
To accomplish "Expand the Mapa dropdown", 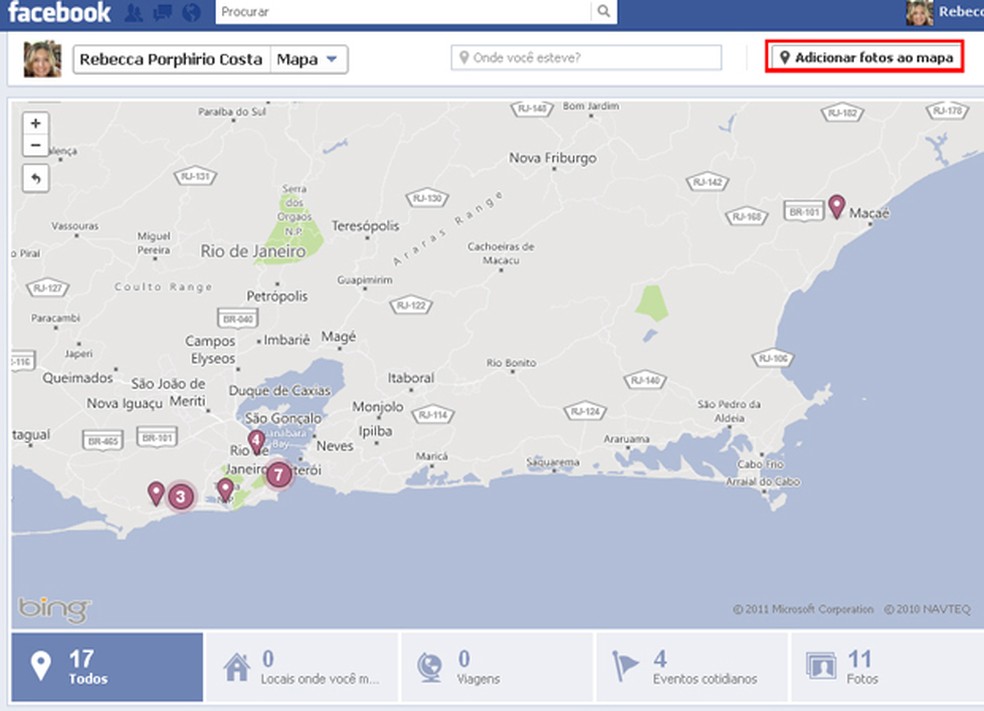I will [308, 60].
